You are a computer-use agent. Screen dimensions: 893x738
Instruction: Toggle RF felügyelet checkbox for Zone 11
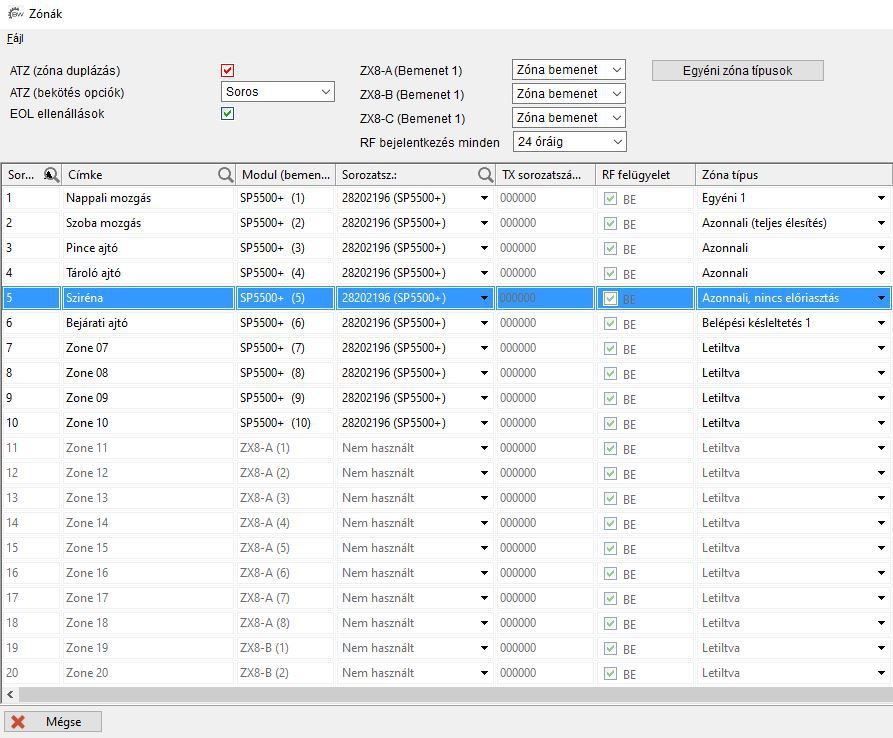(x=610, y=448)
